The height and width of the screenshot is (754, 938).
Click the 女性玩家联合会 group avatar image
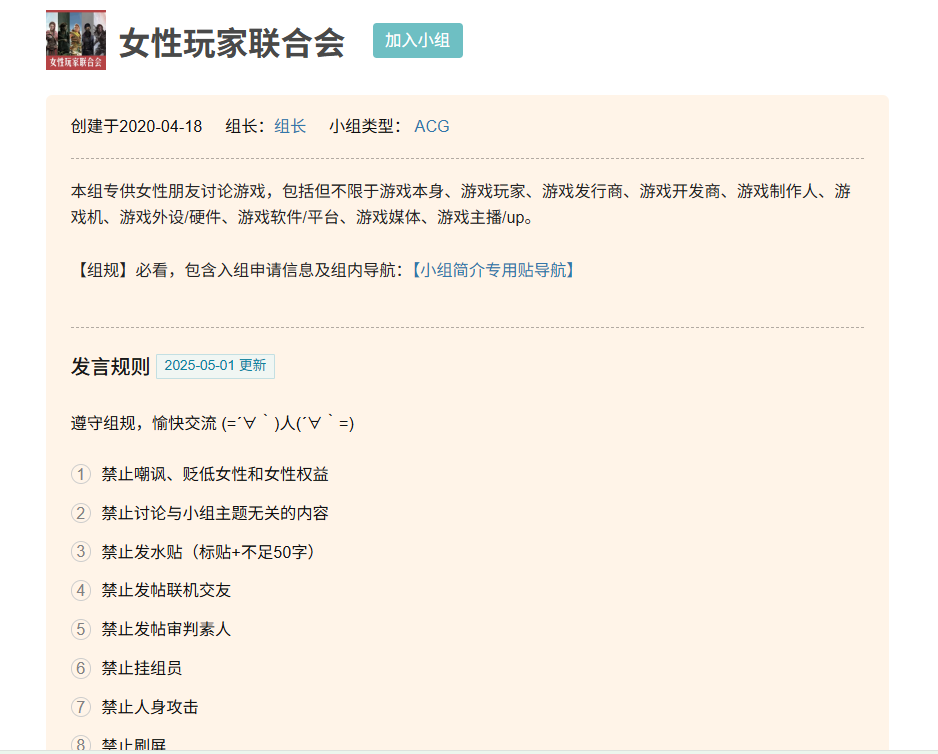76,40
